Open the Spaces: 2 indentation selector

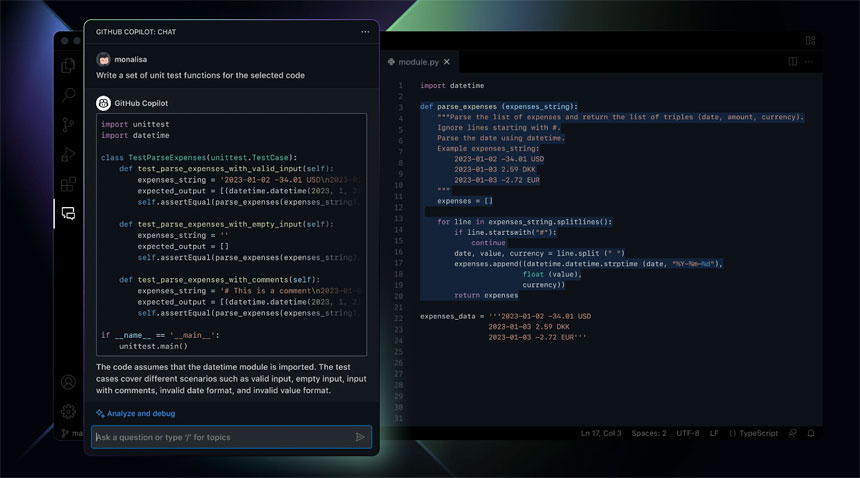[x=648, y=433]
